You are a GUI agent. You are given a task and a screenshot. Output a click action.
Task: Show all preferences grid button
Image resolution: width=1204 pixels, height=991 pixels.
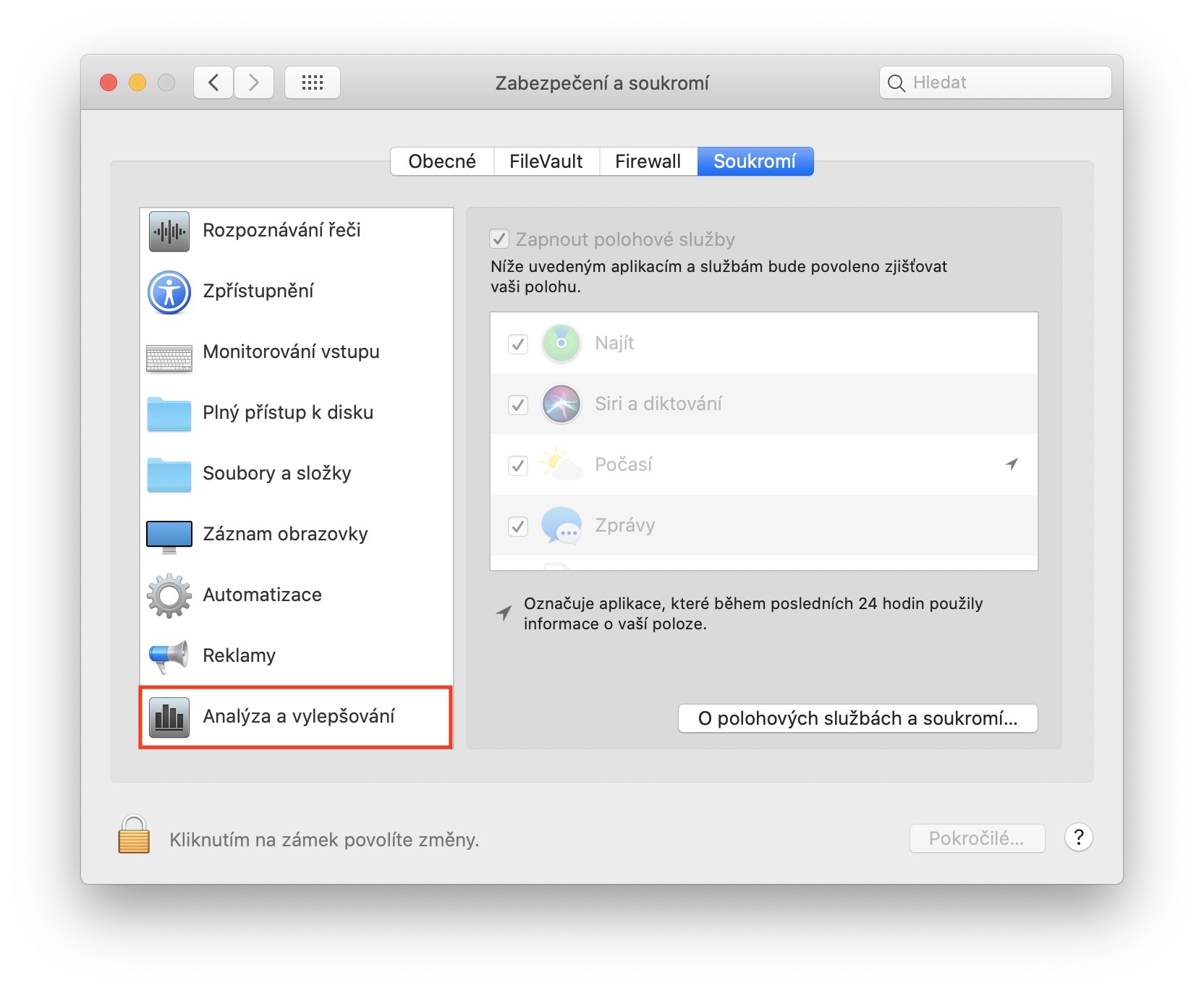click(x=313, y=82)
